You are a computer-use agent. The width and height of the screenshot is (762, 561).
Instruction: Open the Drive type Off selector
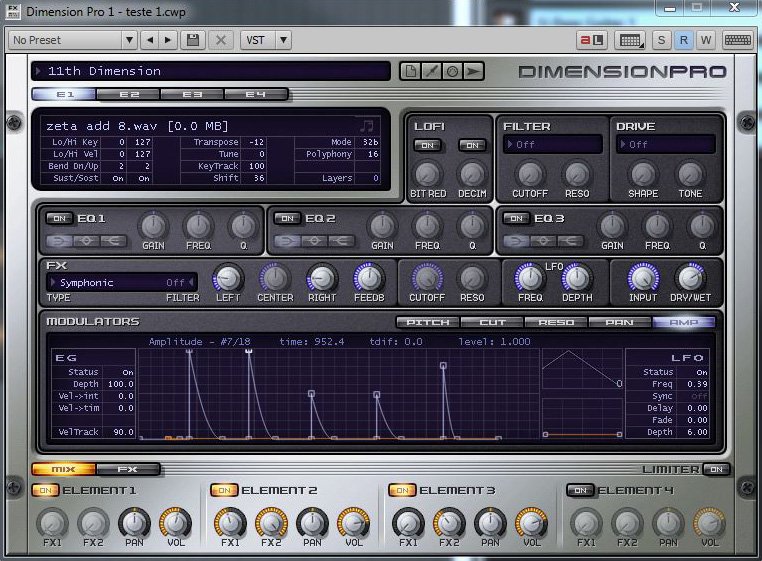point(666,144)
